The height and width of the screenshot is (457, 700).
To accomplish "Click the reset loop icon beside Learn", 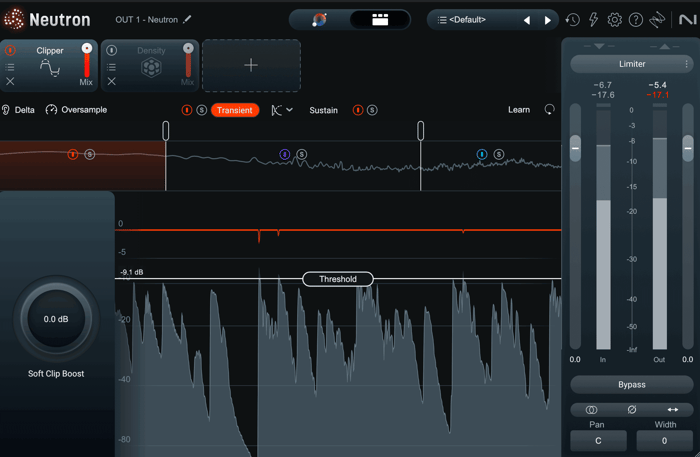I will point(550,110).
